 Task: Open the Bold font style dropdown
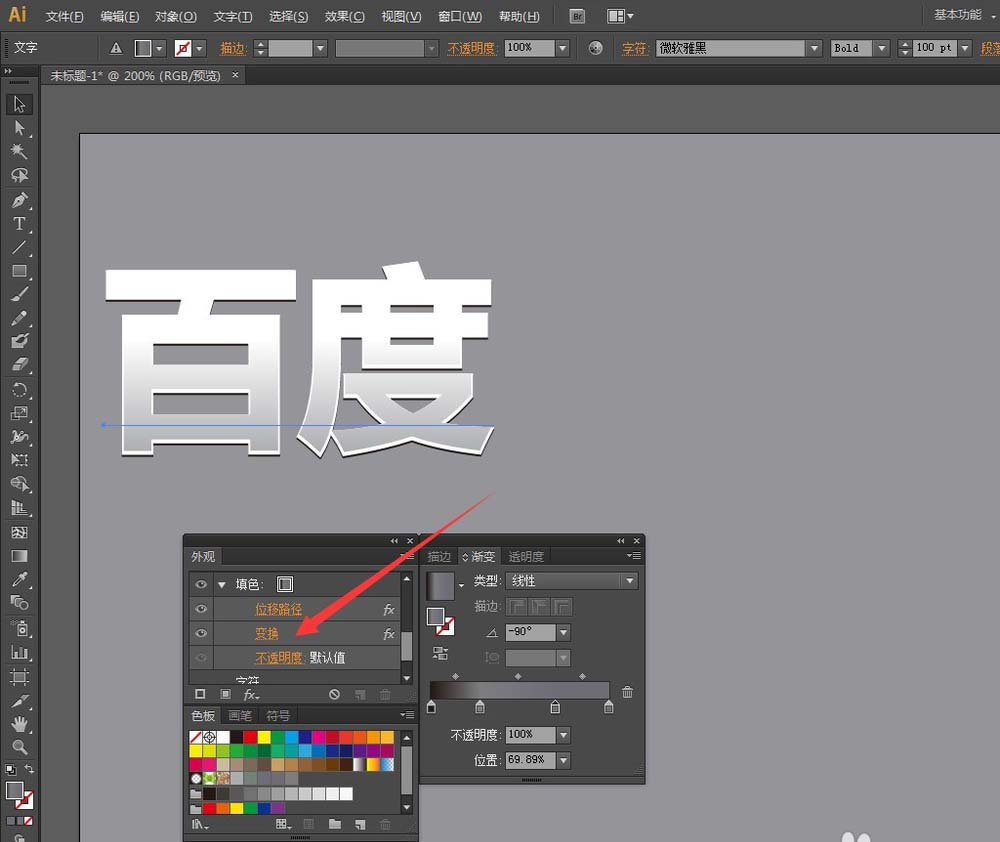(881, 48)
